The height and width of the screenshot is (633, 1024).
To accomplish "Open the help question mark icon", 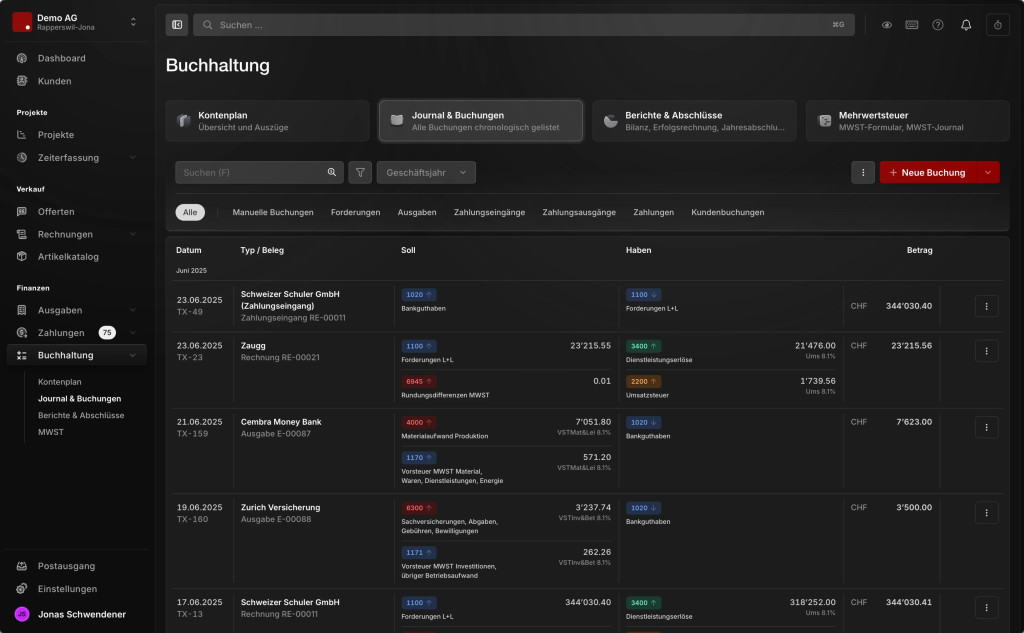I will [938, 25].
